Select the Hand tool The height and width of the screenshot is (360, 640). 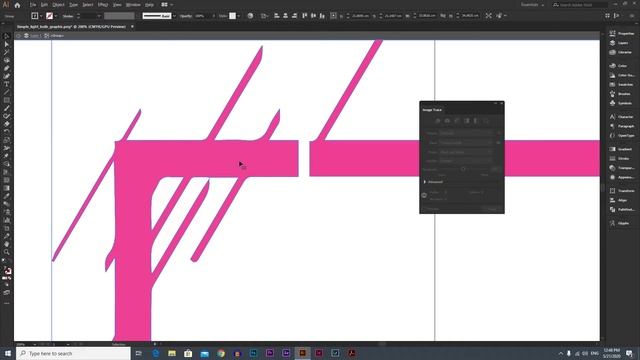[7, 244]
